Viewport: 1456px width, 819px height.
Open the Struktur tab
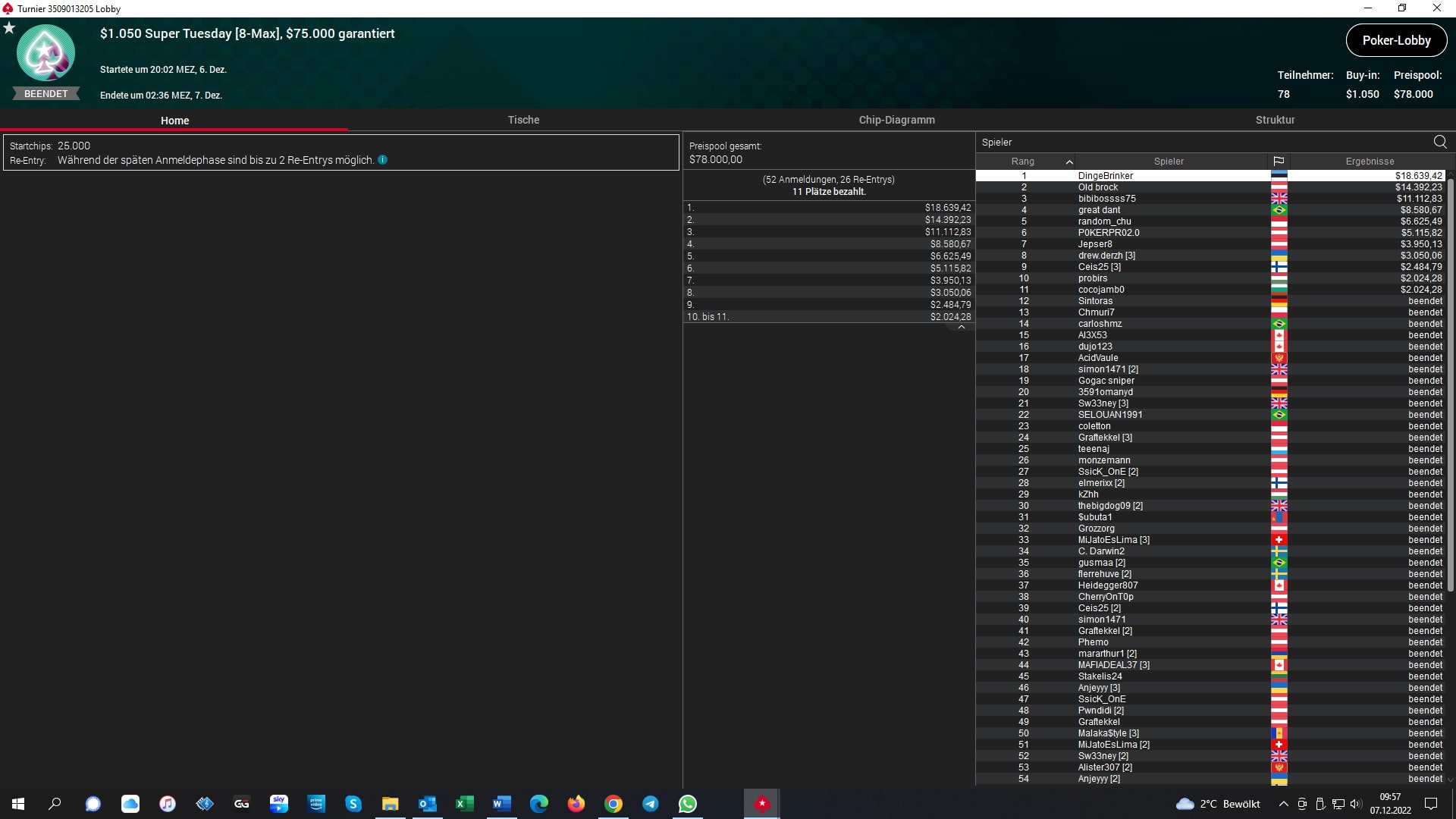(x=1275, y=120)
